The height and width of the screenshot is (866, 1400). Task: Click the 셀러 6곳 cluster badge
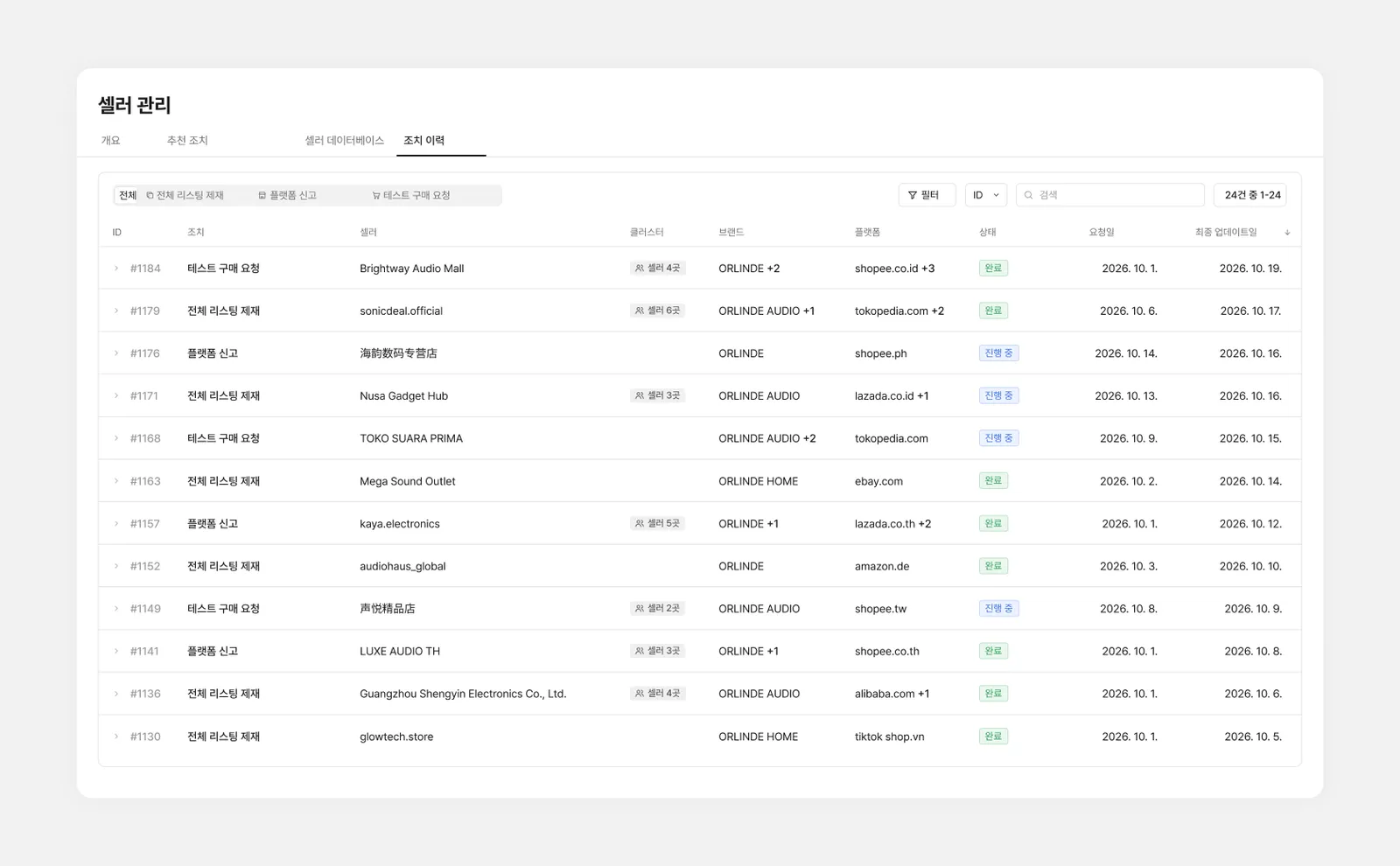657,311
